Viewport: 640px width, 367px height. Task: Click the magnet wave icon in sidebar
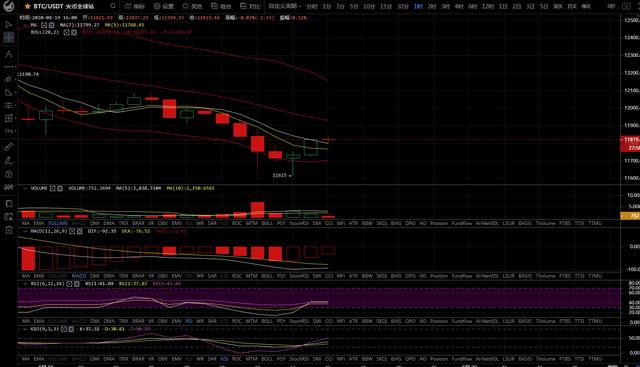[9, 187]
